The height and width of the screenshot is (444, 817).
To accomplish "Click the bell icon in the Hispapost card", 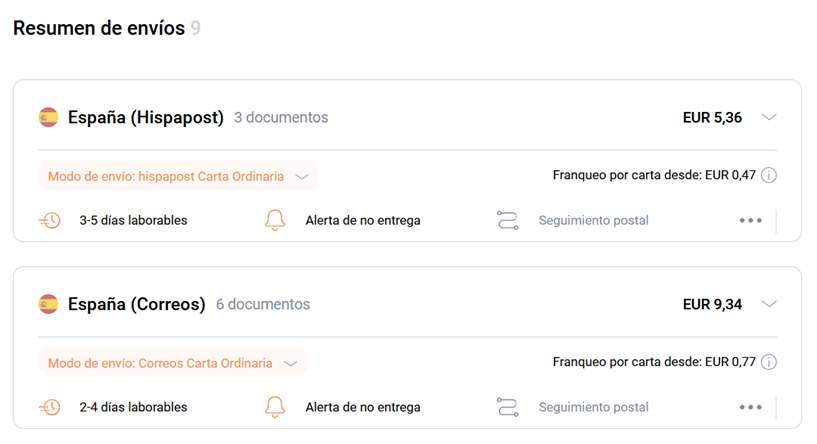I will pos(275,220).
